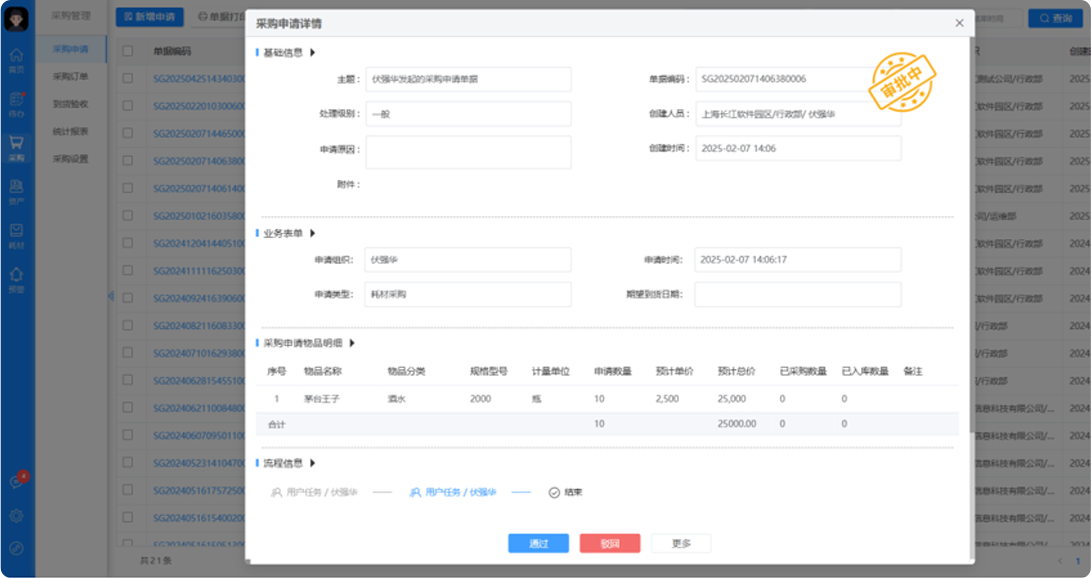Open the 首页 home icon in sidebar
This screenshot has width=1091, height=578.
click(x=16, y=59)
